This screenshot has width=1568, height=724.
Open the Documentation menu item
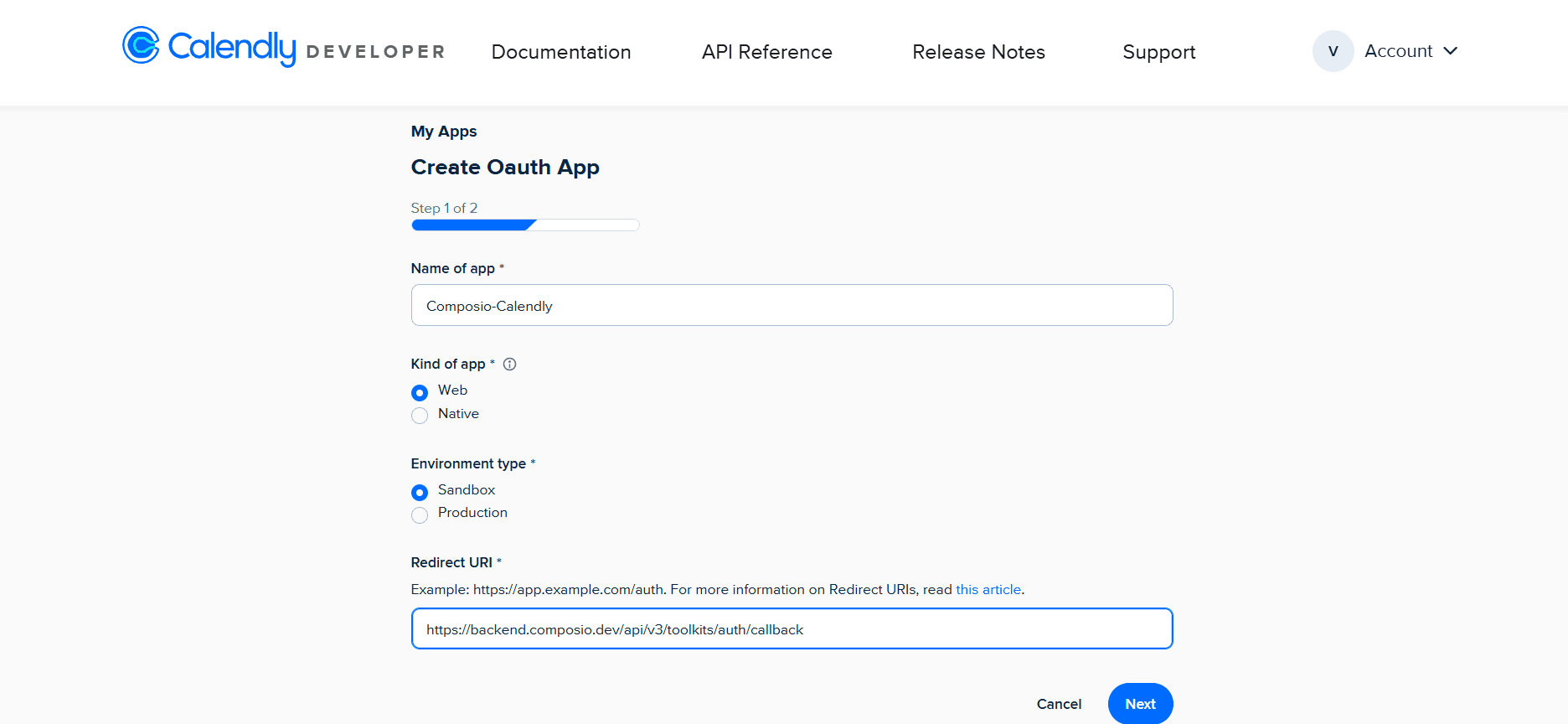click(x=561, y=52)
